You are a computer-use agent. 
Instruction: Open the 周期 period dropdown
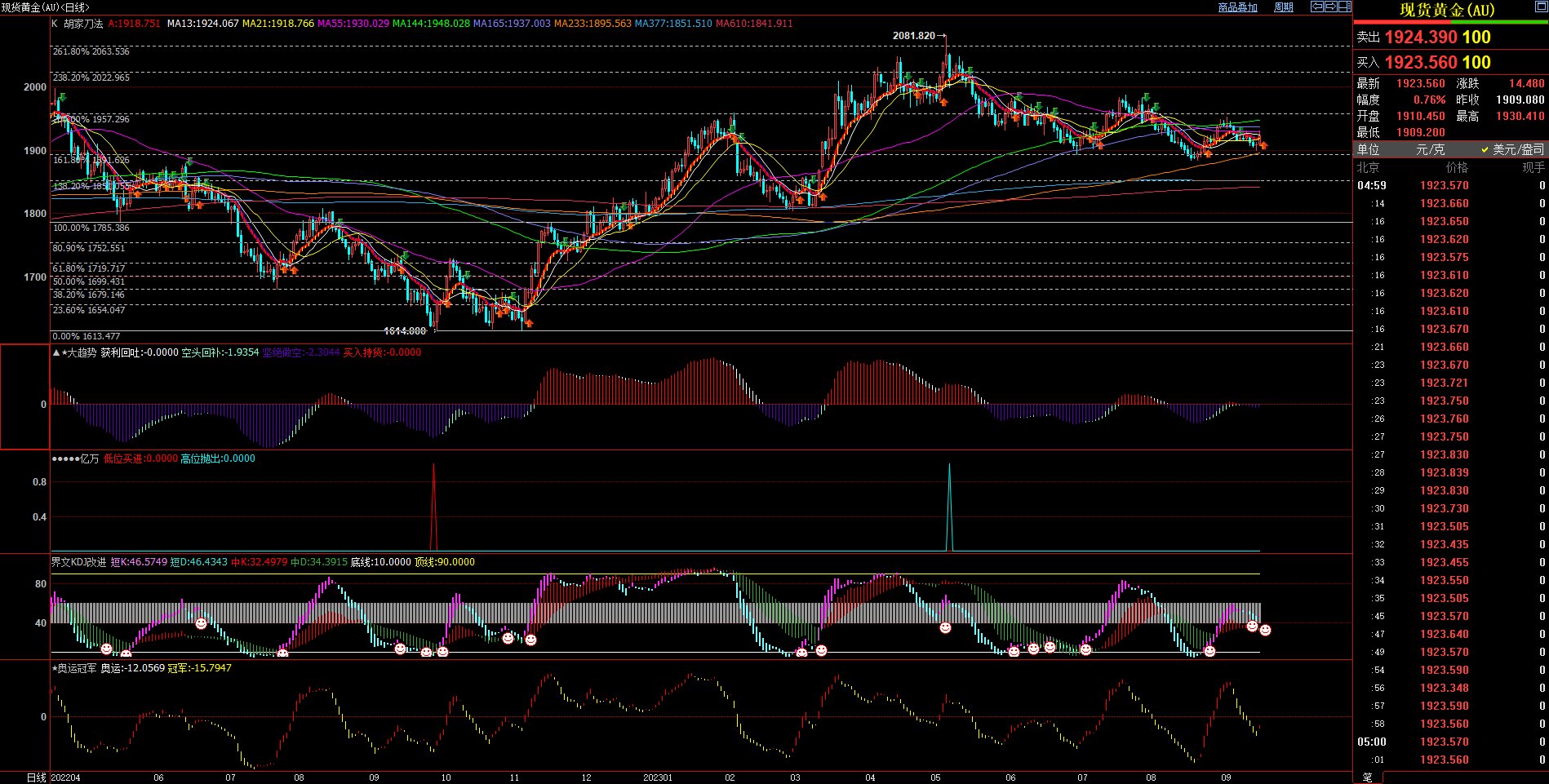pos(1284,7)
